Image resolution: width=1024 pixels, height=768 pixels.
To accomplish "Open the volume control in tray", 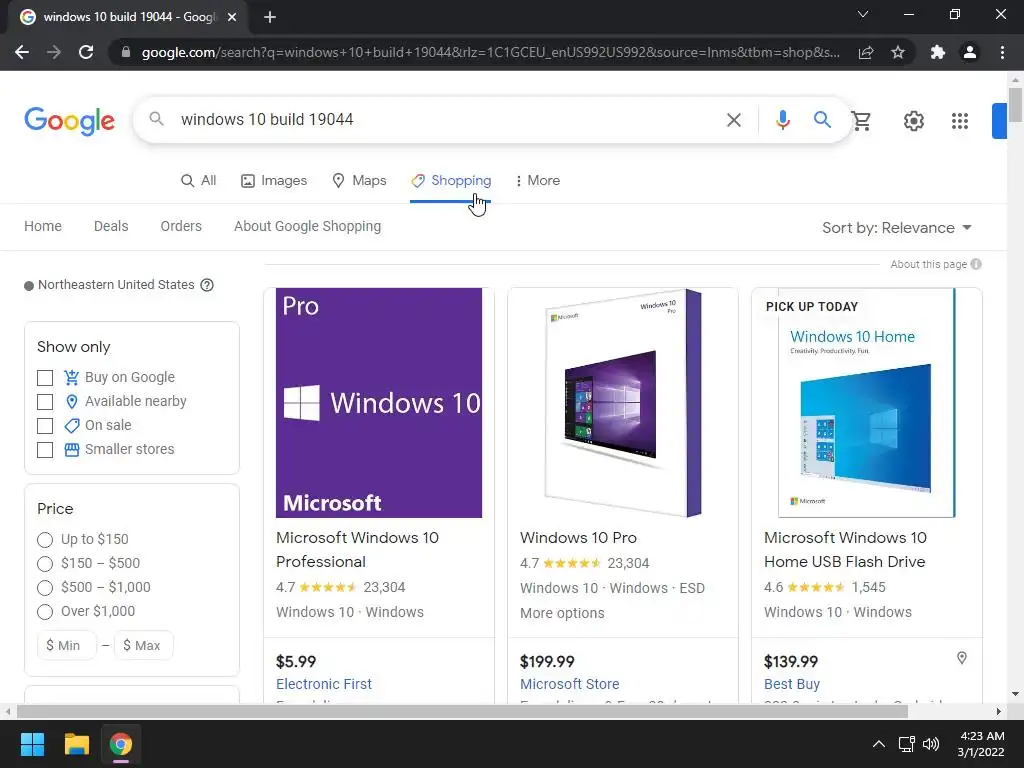I will pos(931,744).
